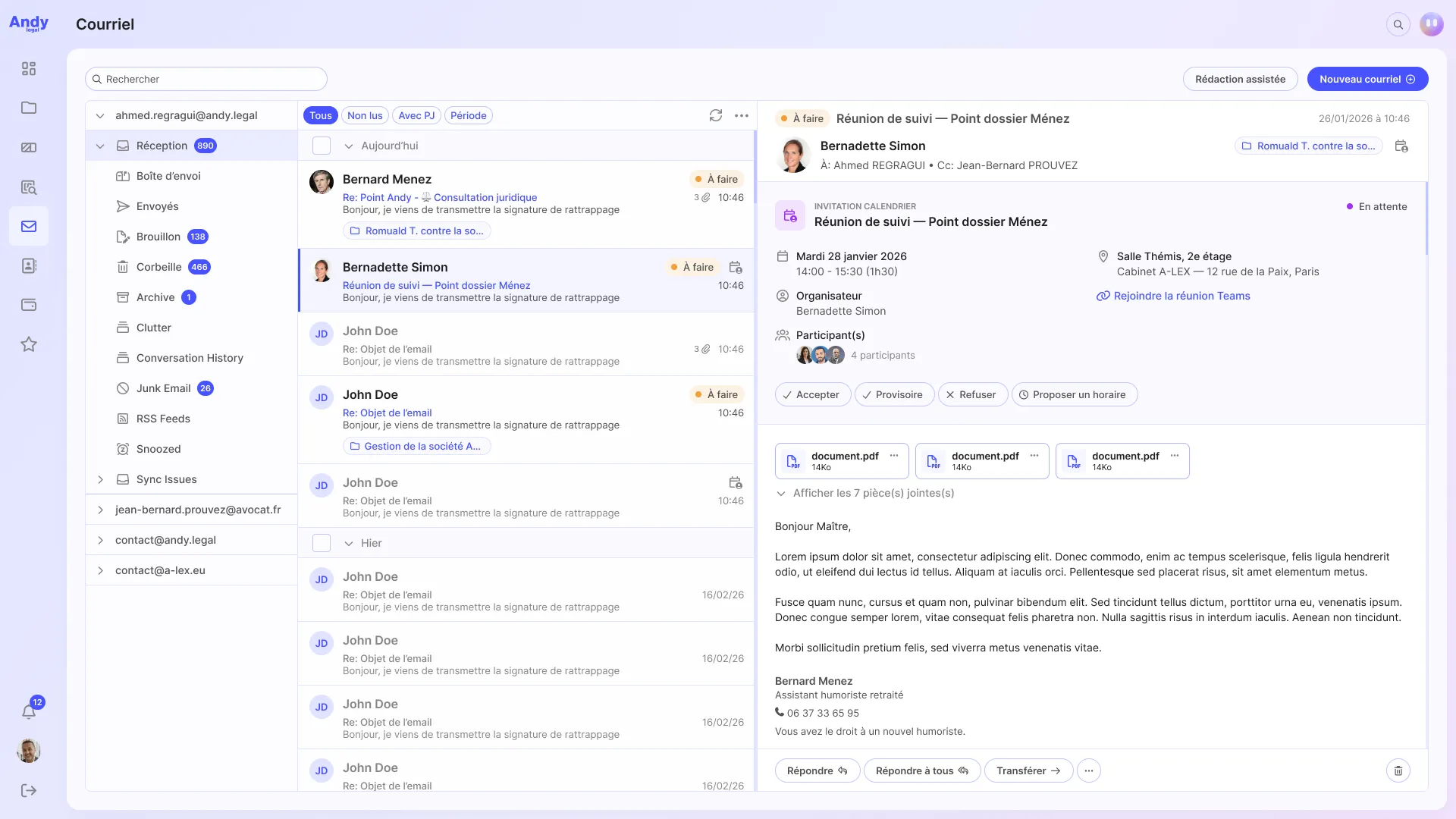This screenshot has width=1456, height=819.
Task: Expand the contact@andy.legal account
Action: pos(100,540)
